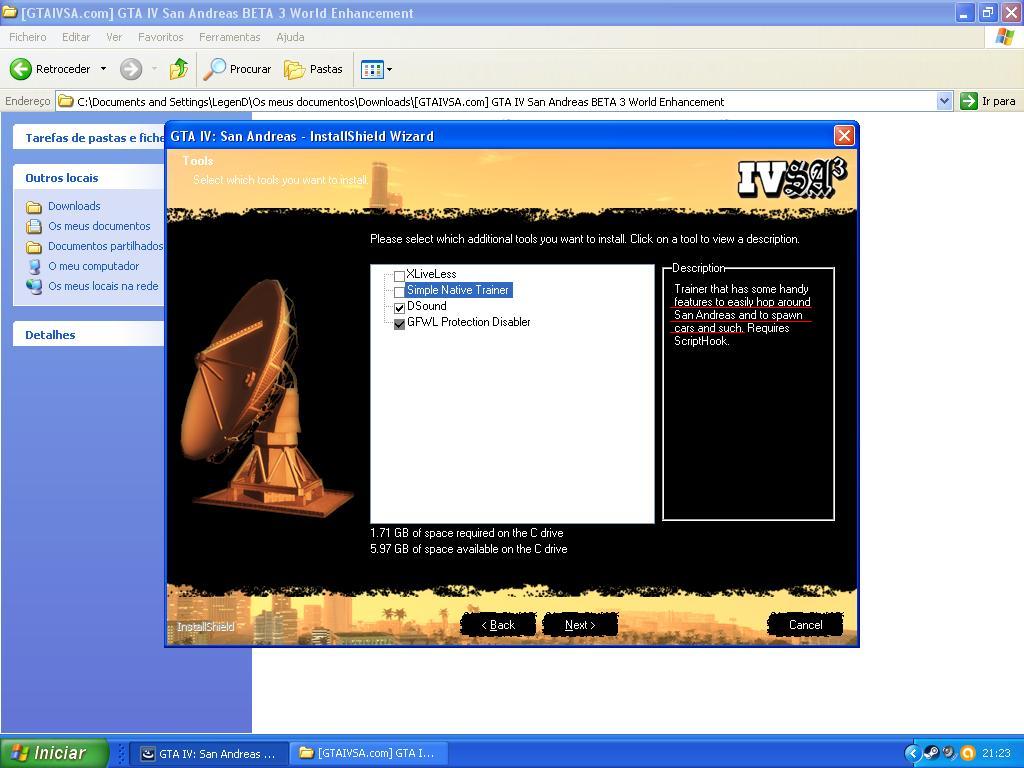Click the Os meus documentos icon
Image resolution: width=1024 pixels, height=768 pixels.
click(34, 227)
